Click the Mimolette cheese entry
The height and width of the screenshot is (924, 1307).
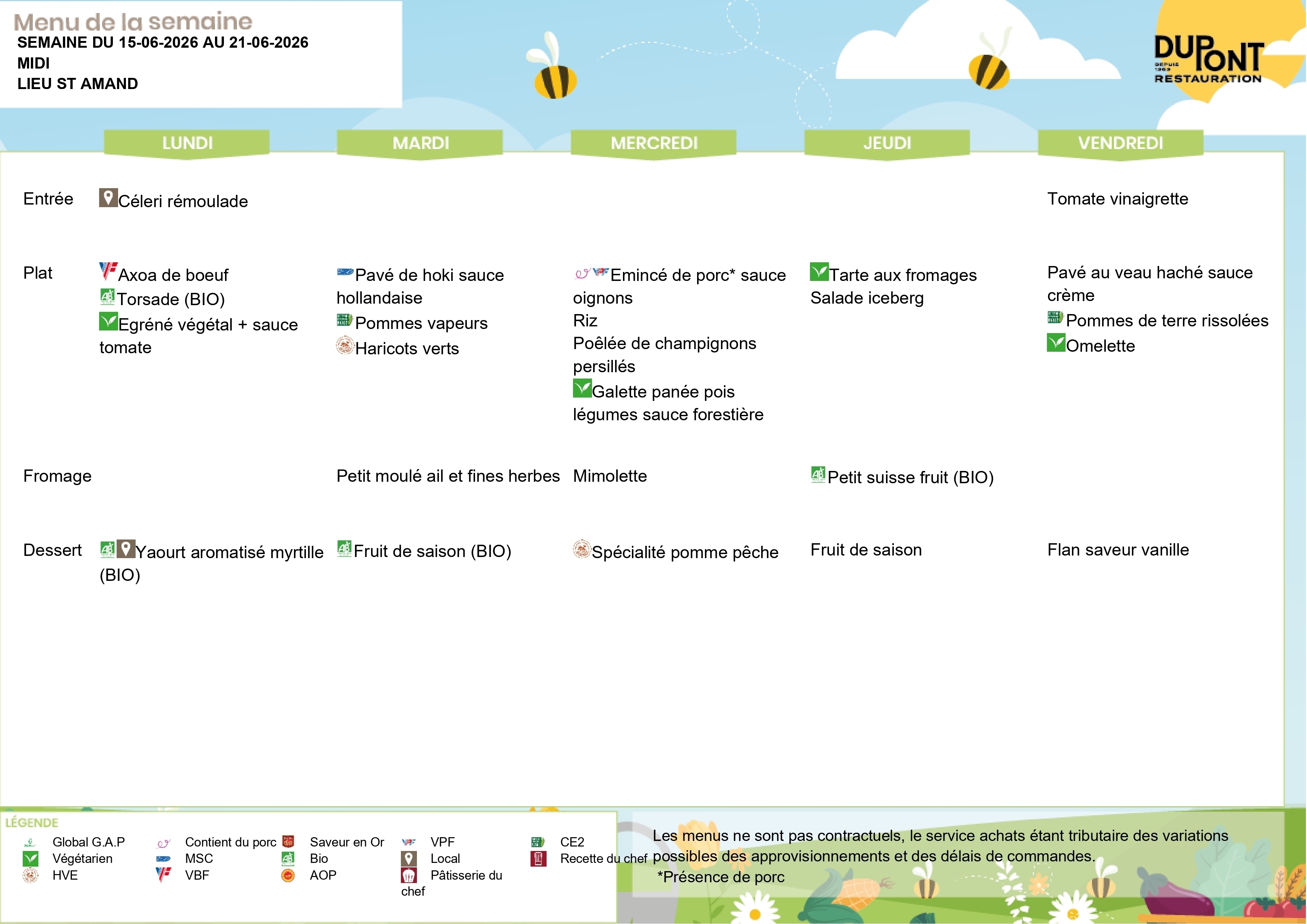tap(610, 476)
